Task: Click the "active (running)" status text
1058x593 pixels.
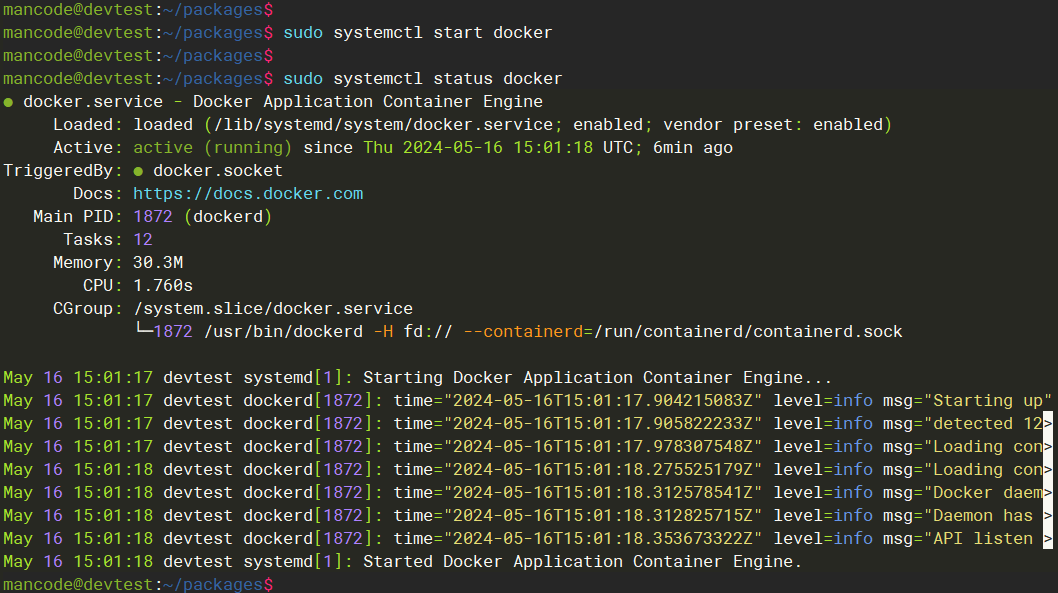Action: point(212,148)
